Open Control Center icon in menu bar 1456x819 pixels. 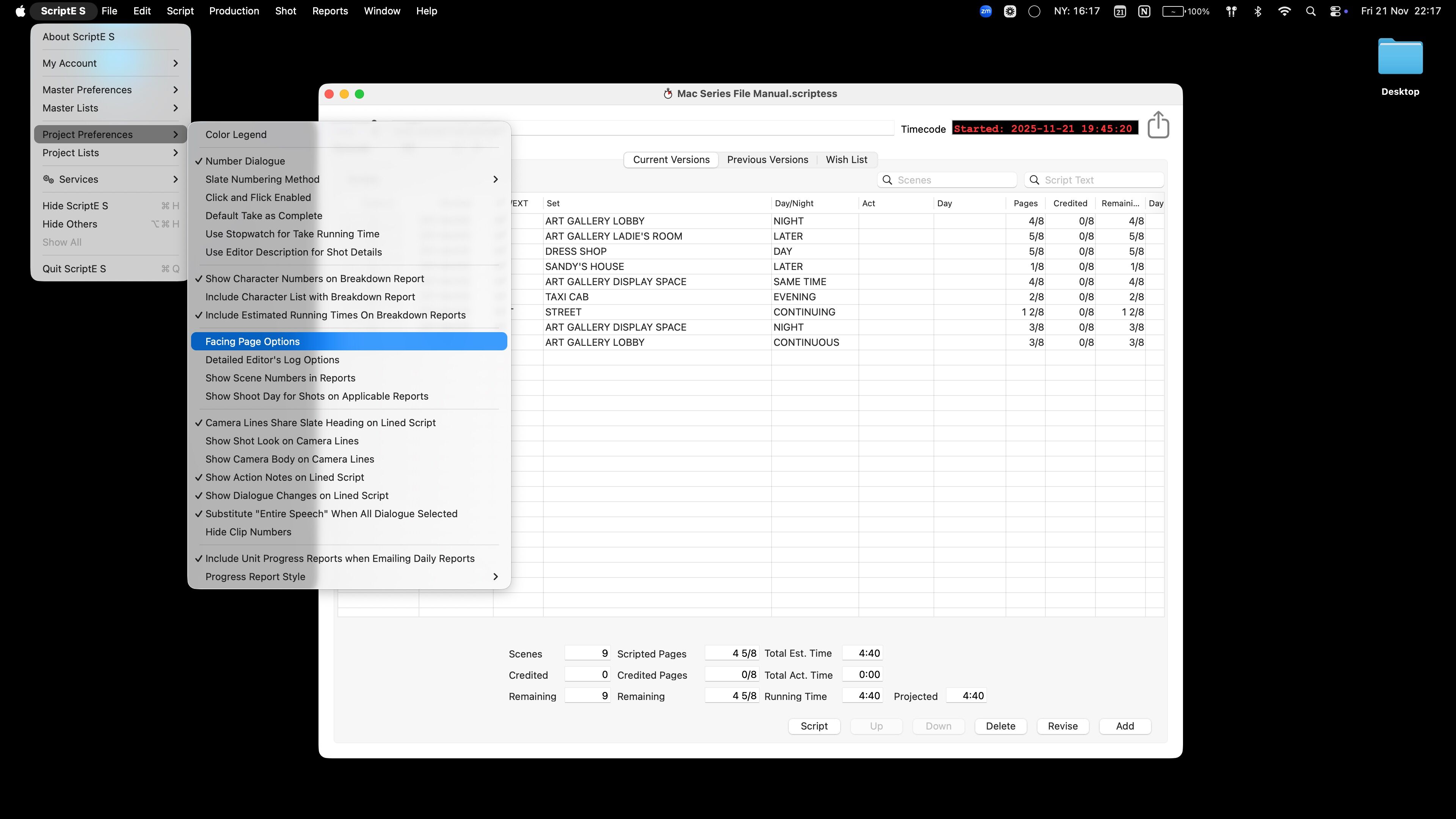point(1335,11)
